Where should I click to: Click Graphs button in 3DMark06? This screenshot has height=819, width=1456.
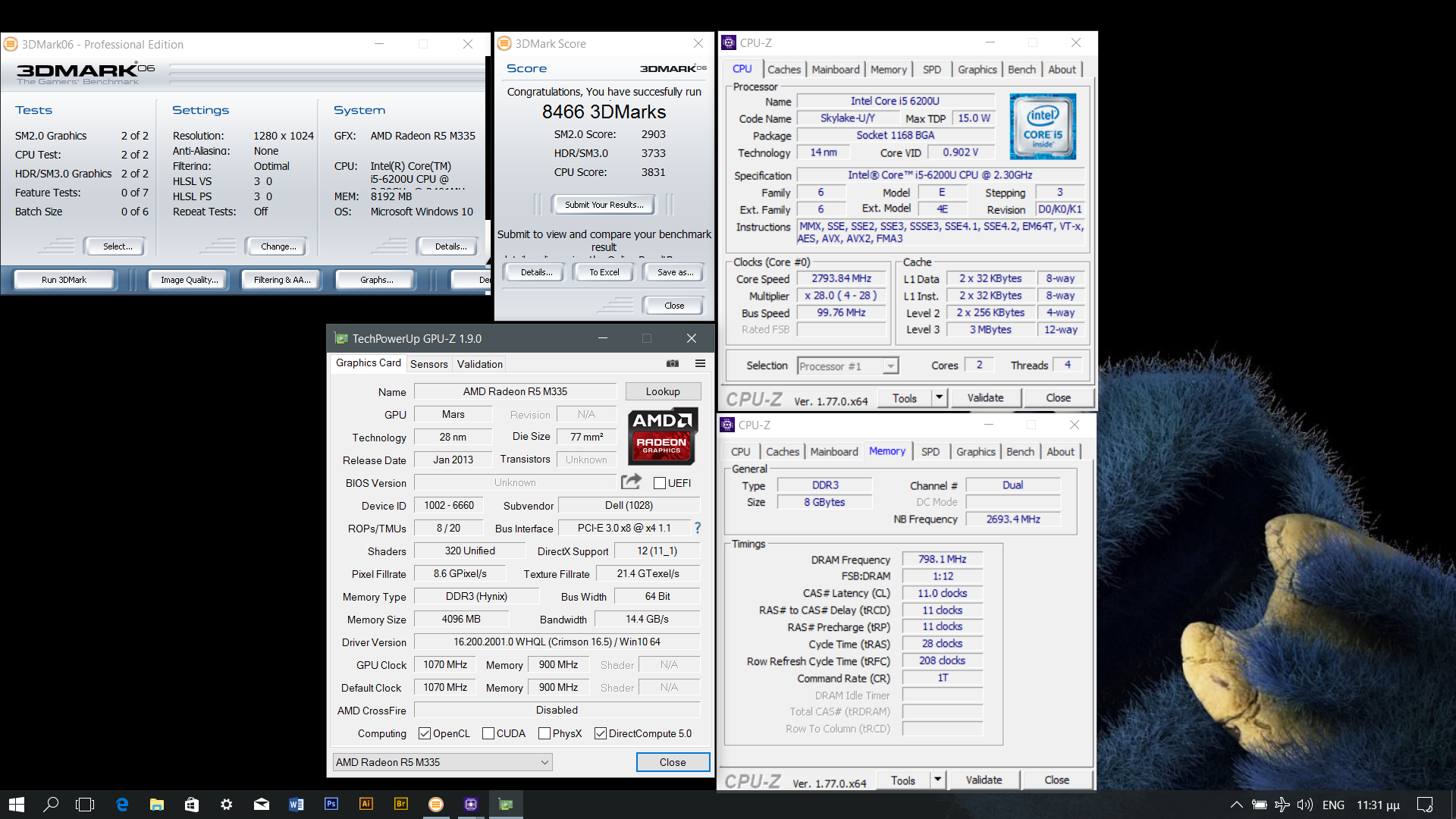[376, 280]
